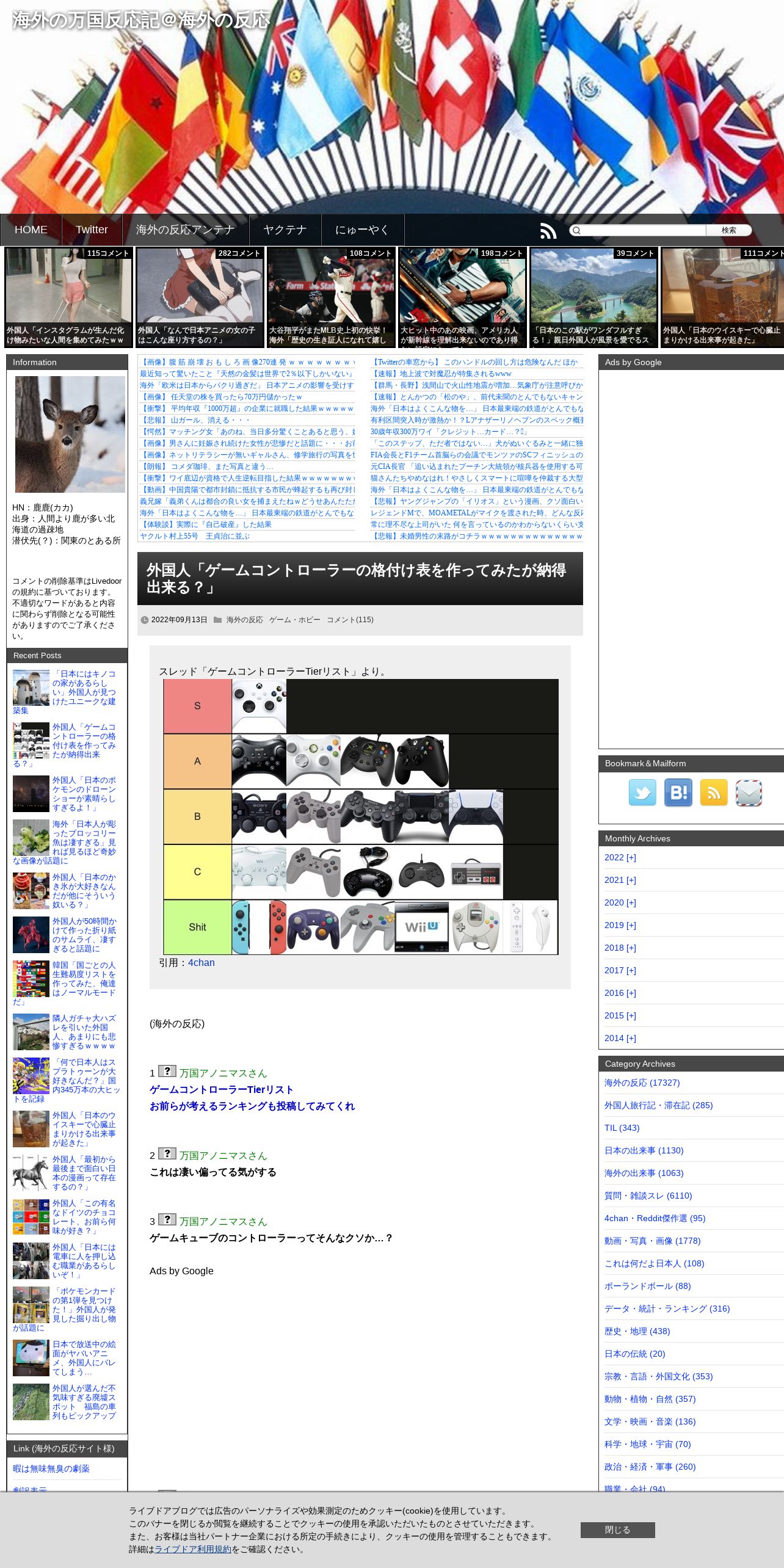Viewport: 784px width, 1568px height.
Task: Click the Twitter bookmark icon
Action: [642, 793]
